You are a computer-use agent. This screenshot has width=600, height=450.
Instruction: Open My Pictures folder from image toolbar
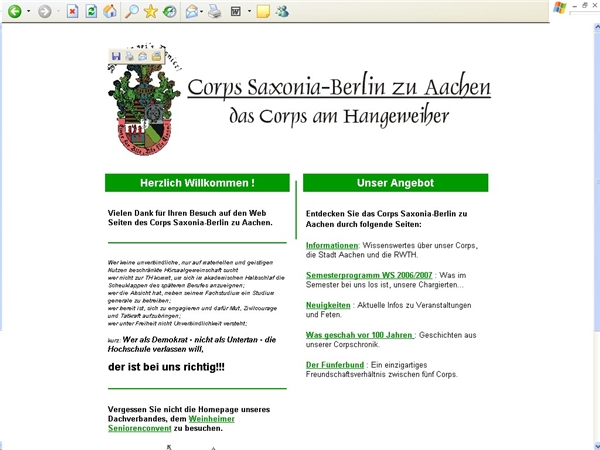tap(156, 56)
